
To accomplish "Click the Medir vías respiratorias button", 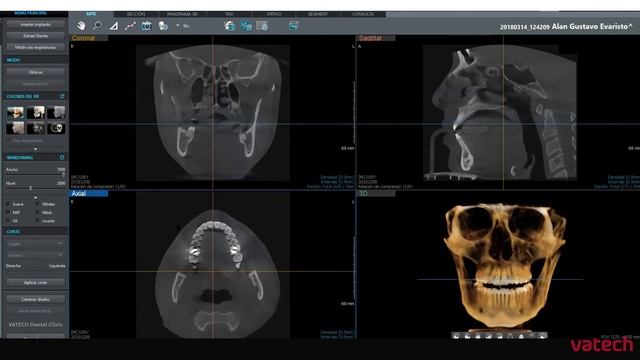I will pos(36,47).
